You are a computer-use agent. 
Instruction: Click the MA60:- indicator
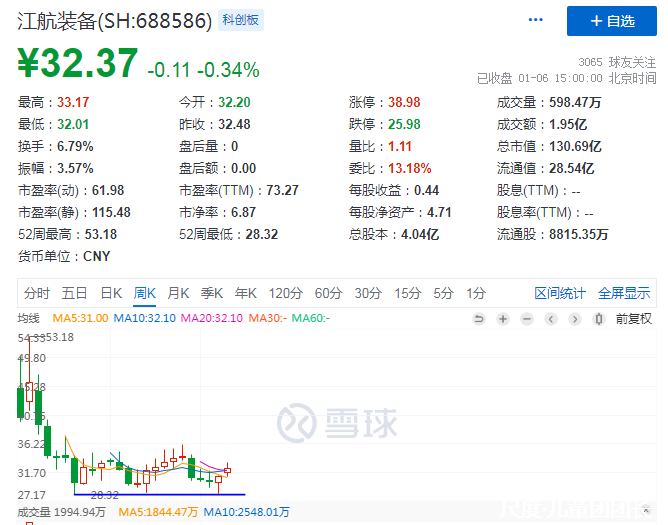pos(311,318)
